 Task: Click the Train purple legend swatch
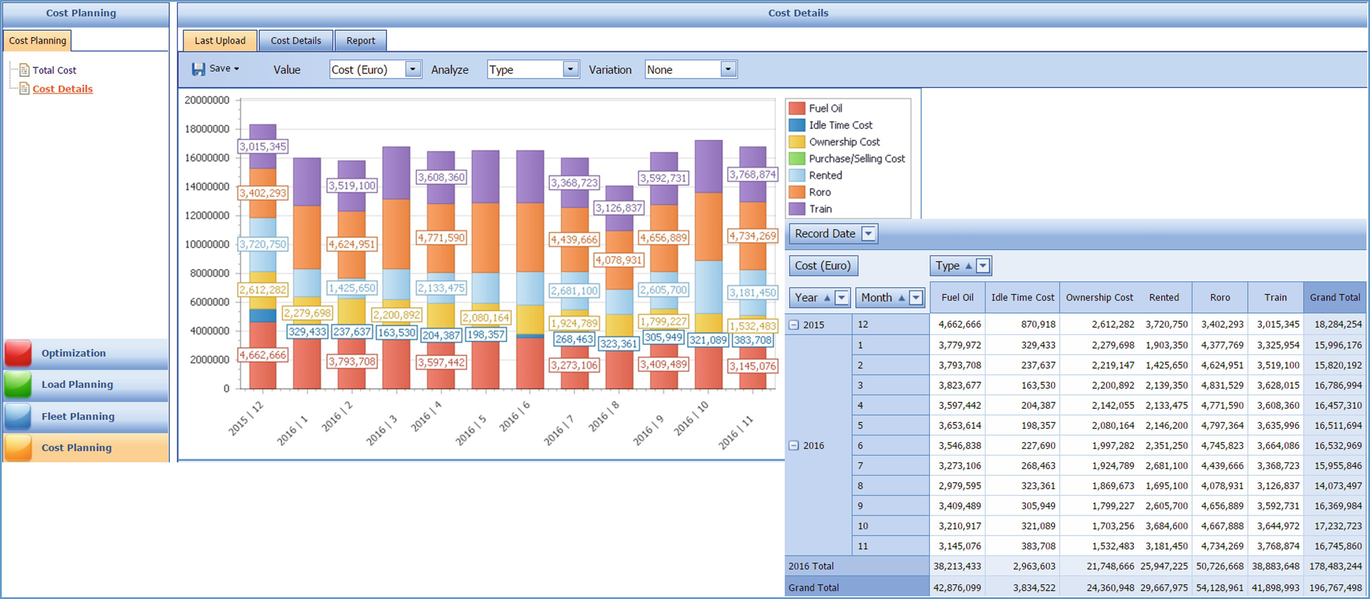[797, 209]
